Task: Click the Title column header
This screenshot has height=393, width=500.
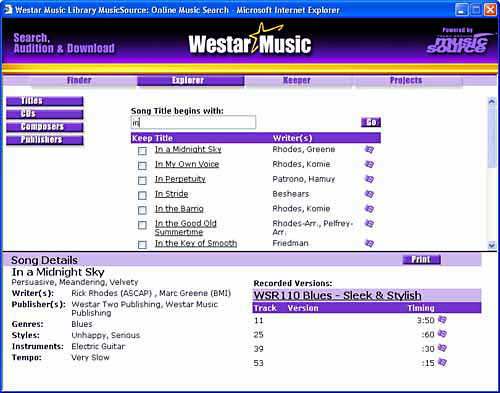Action: pos(163,138)
